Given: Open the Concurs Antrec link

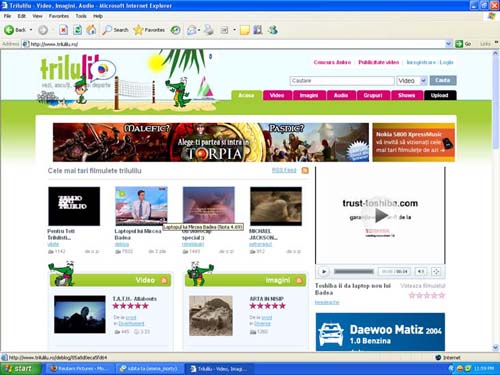Looking at the screenshot, I should point(332,62).
